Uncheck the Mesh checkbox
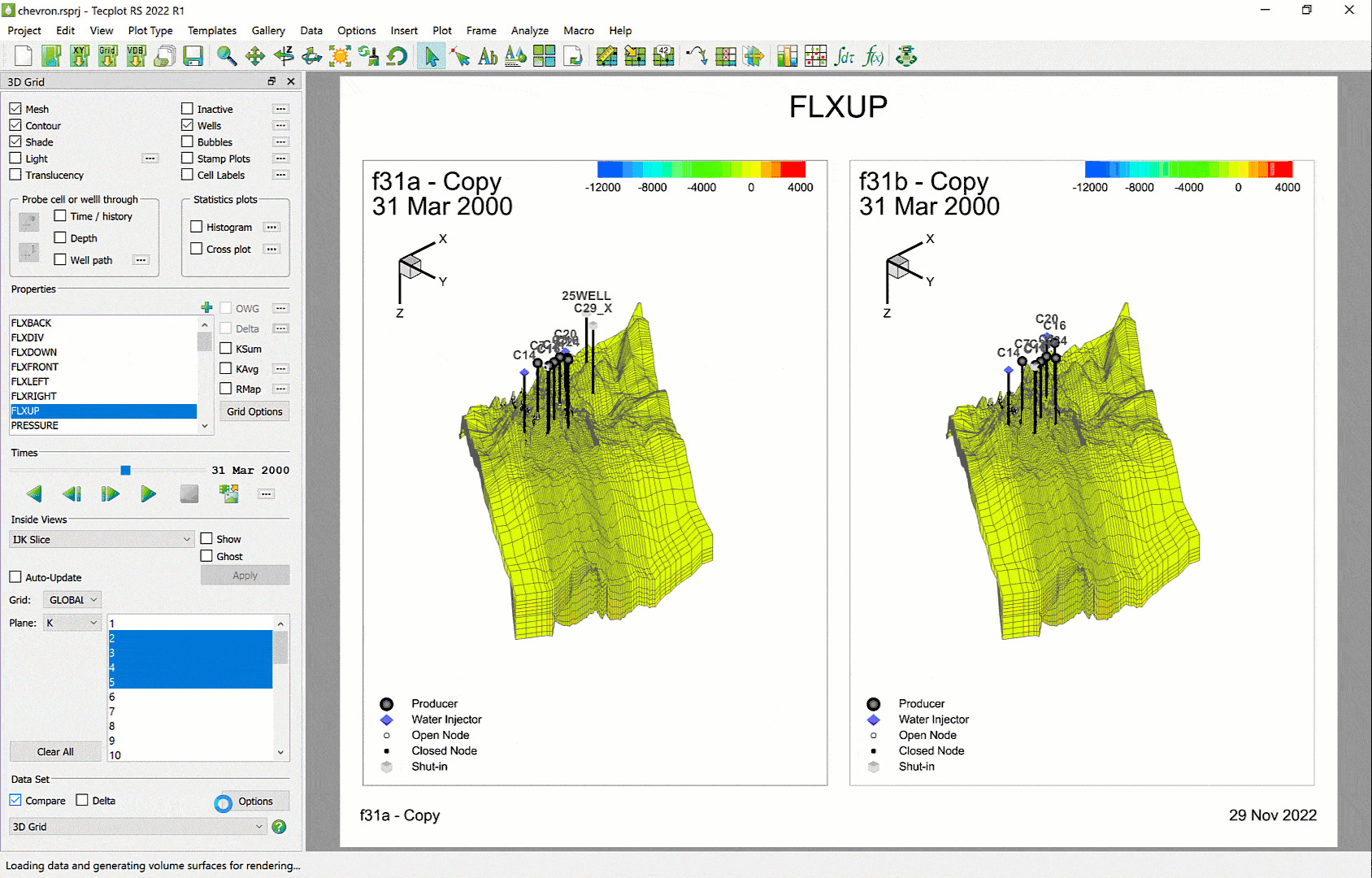The width and height of the screenshot is (1372, 878). click(x=15, y=109)
